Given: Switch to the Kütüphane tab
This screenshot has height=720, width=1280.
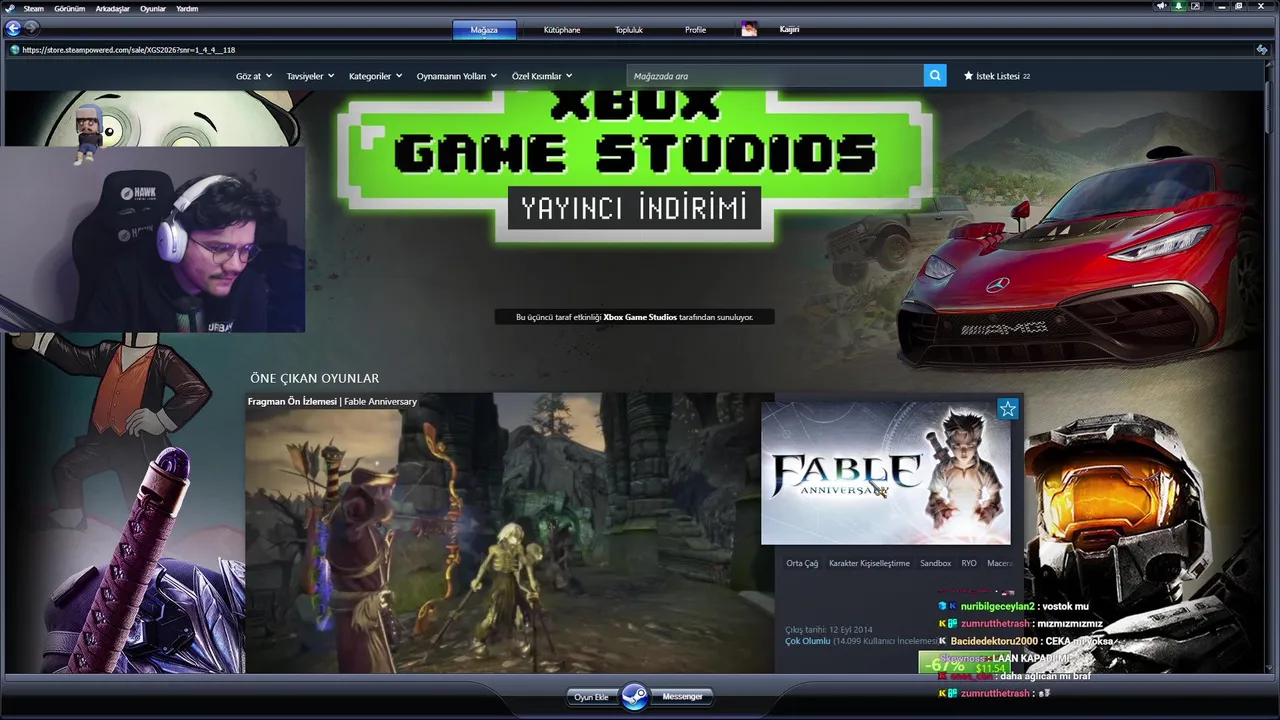Looking at the screenshot, I should (562, 30).
